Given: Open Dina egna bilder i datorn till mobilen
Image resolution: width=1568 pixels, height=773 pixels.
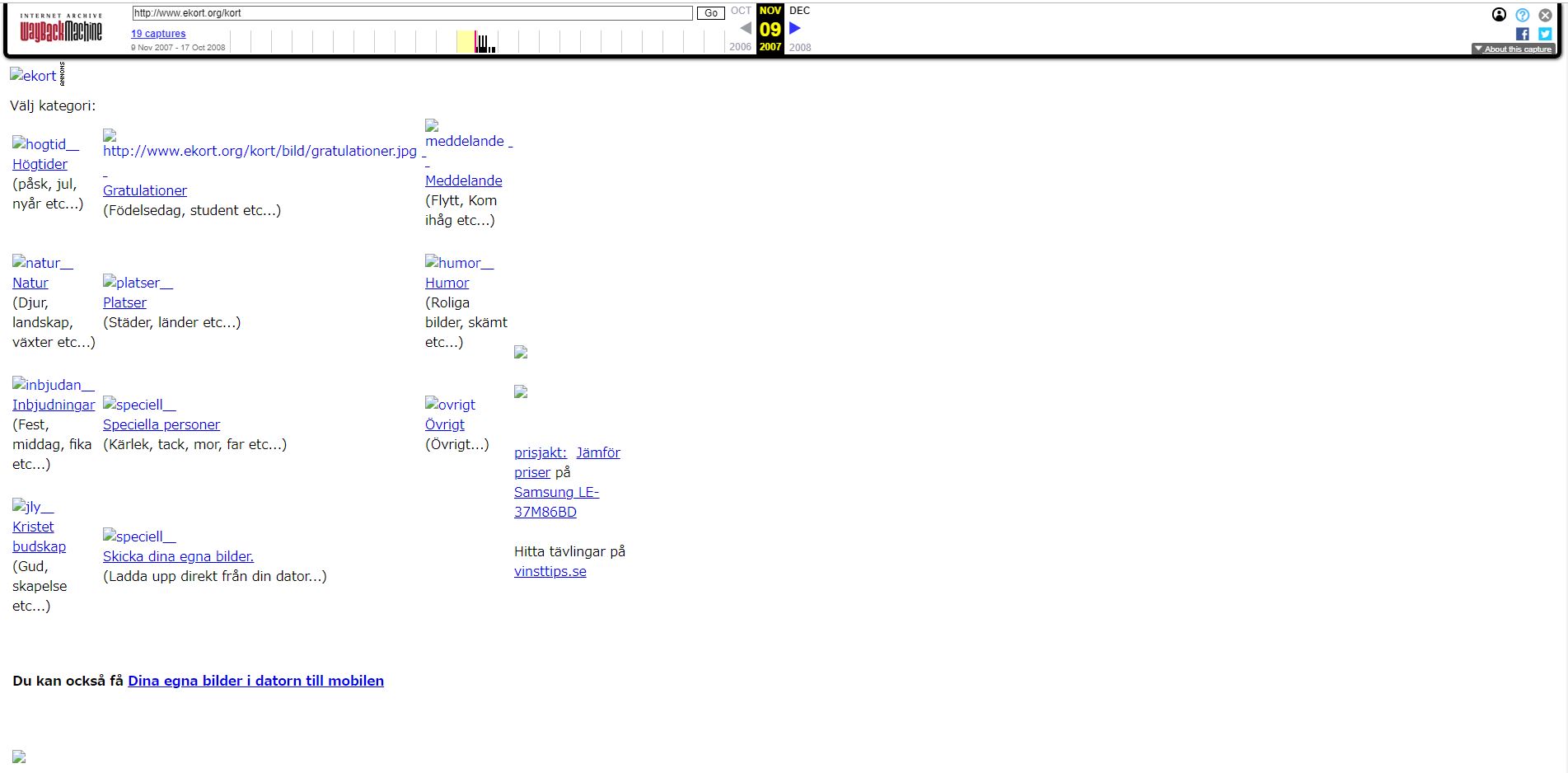Looking at the screenshot, I should pyautogui.click(x=255, y=681).
